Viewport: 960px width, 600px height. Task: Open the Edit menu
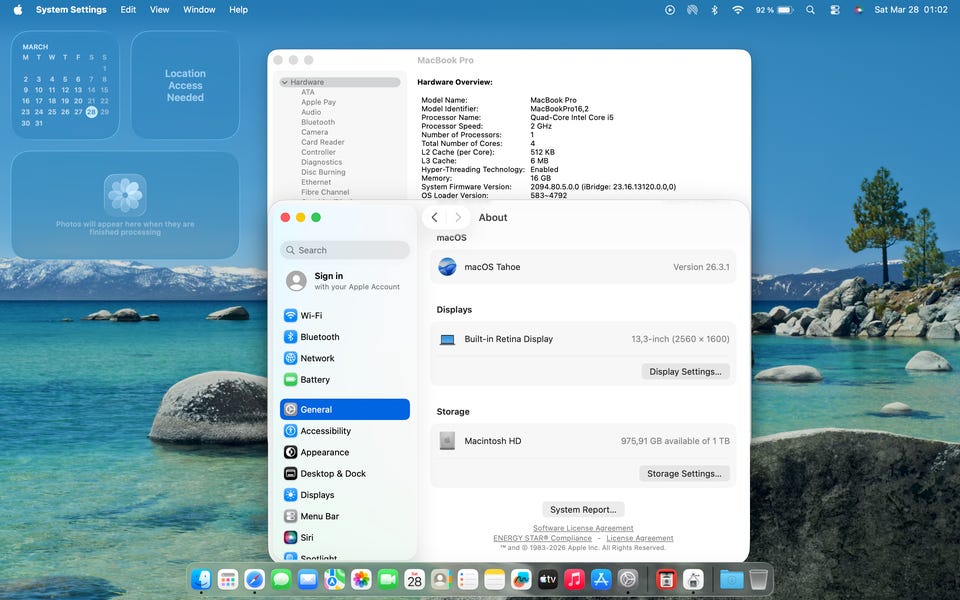pos(128,10)
